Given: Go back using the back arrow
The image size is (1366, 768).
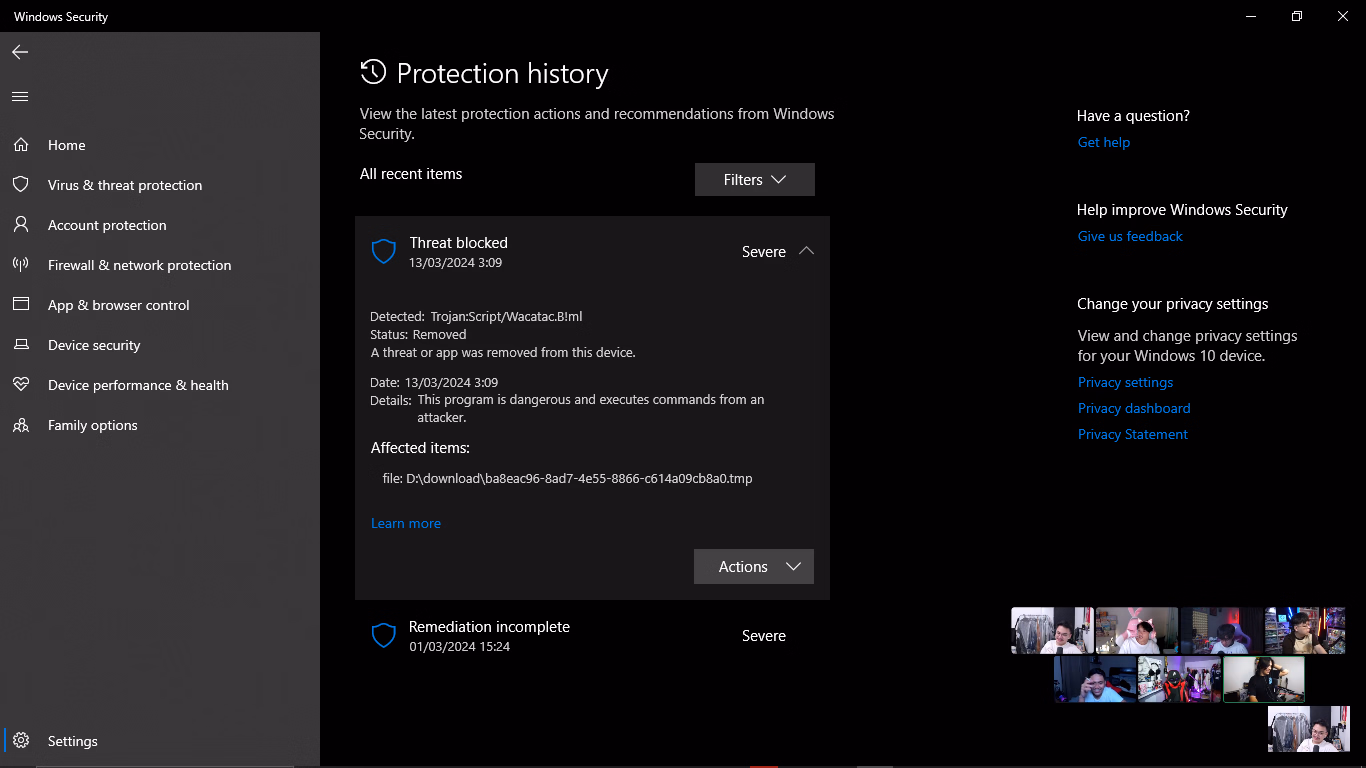Looking at the screenshot, I should click(20, 52).
